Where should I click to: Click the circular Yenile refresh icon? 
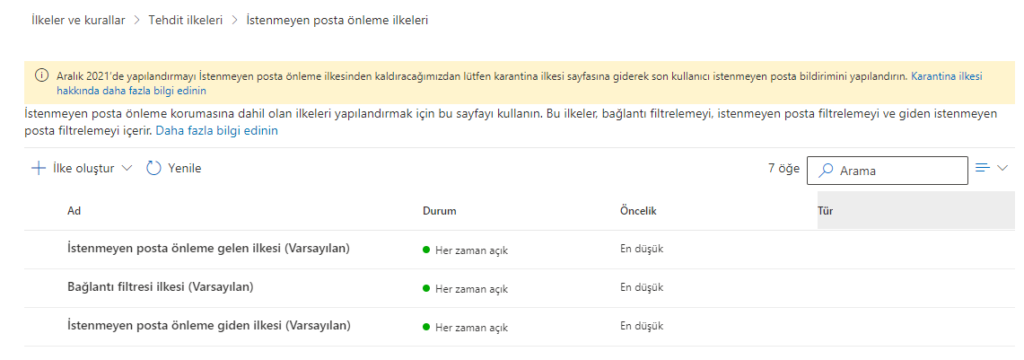coord(153,169)
